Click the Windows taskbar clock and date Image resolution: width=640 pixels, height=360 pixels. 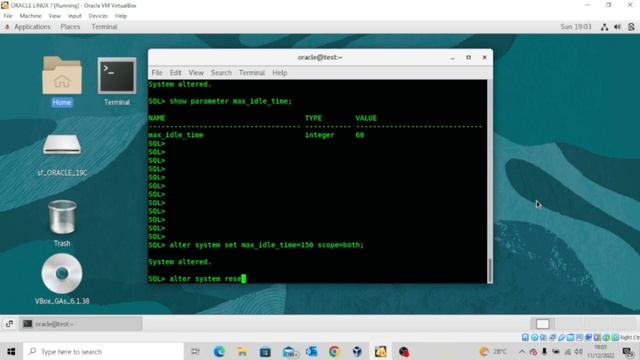coord(601,351)
